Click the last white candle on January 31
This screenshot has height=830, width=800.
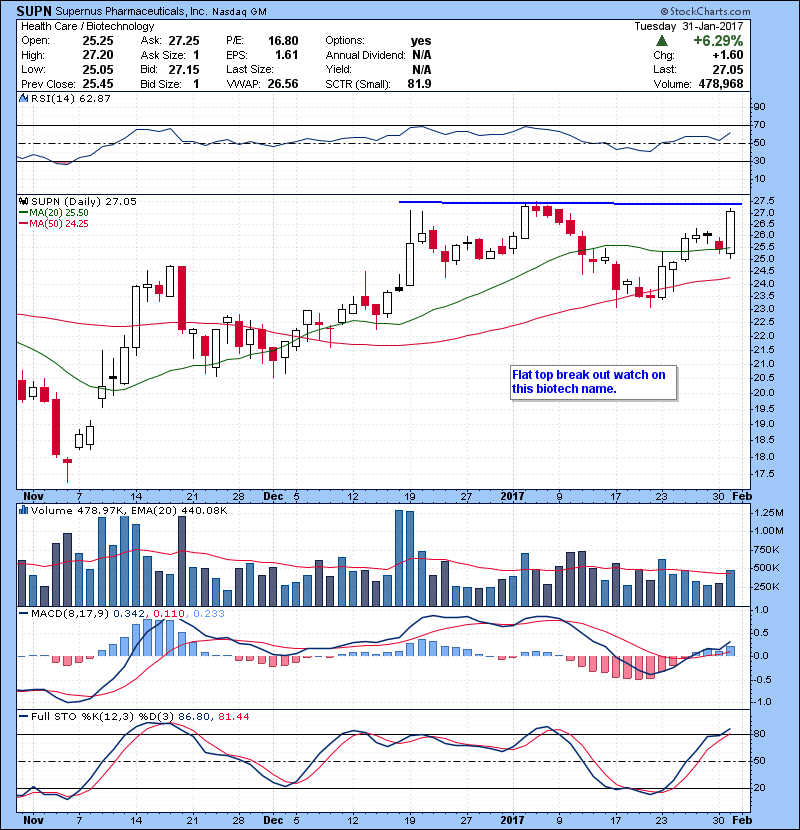730,232
